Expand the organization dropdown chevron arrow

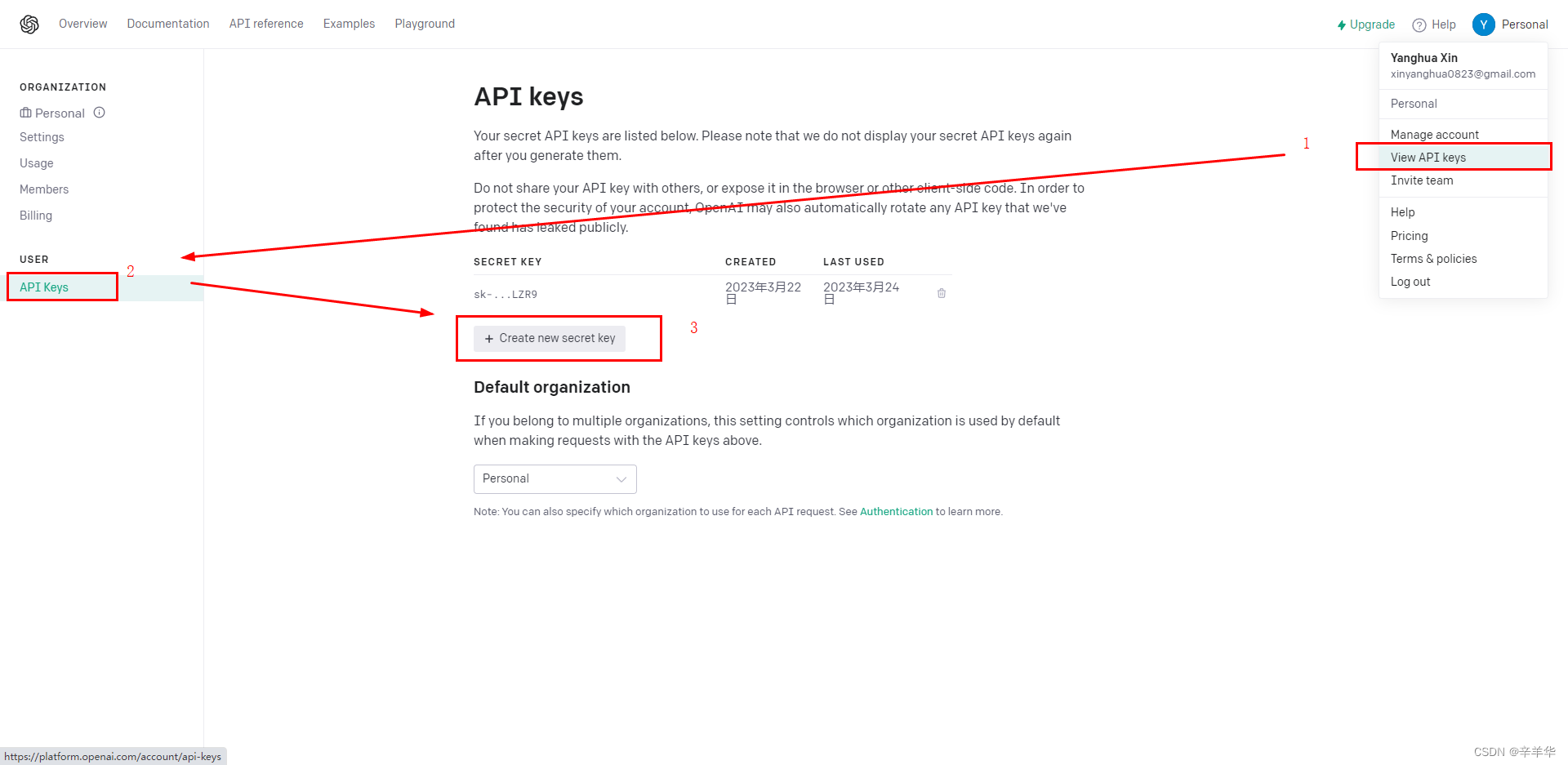click(621, 479)
